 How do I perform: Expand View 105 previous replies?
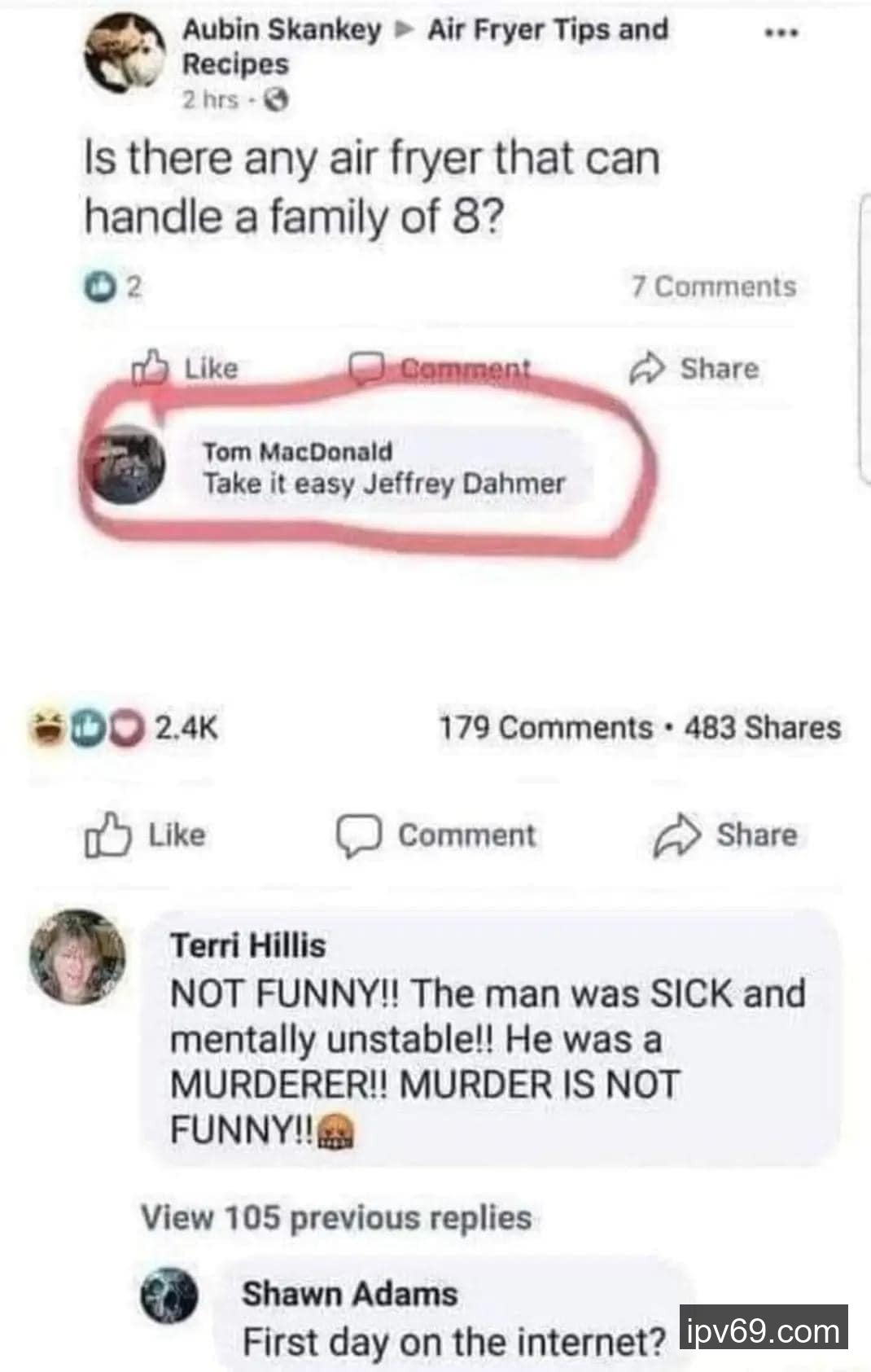click(336, 1218)
